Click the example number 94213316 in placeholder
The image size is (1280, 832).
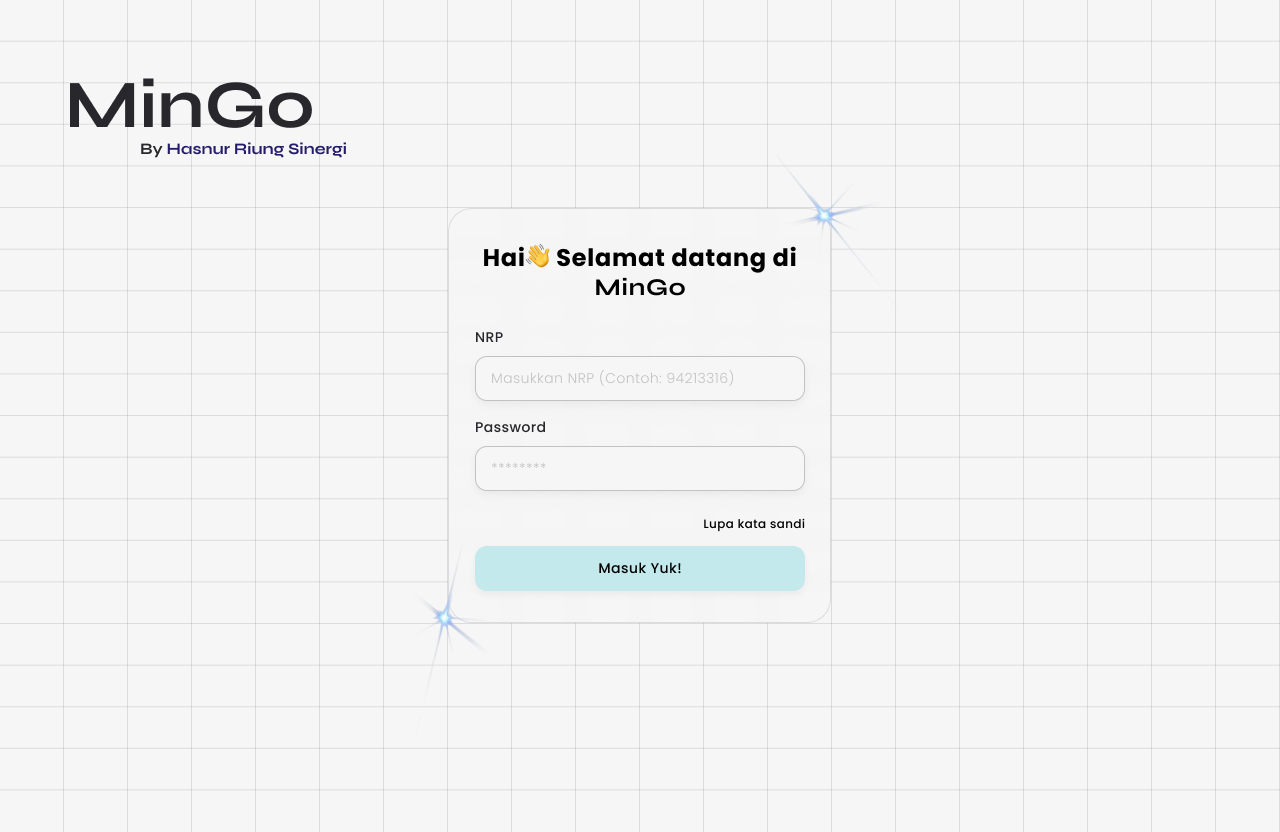pos(698,378)
